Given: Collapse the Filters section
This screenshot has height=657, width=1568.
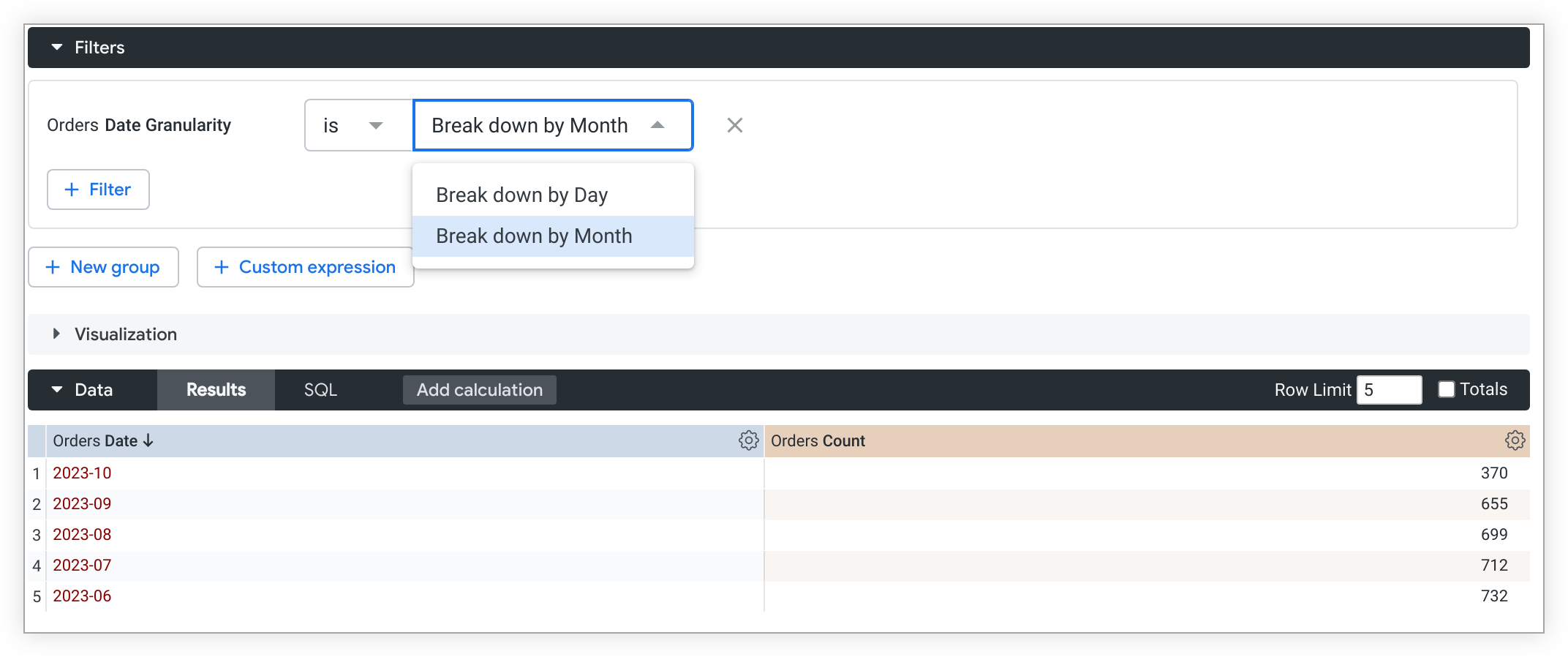Looking at the screenshot, I should [57, 48].
